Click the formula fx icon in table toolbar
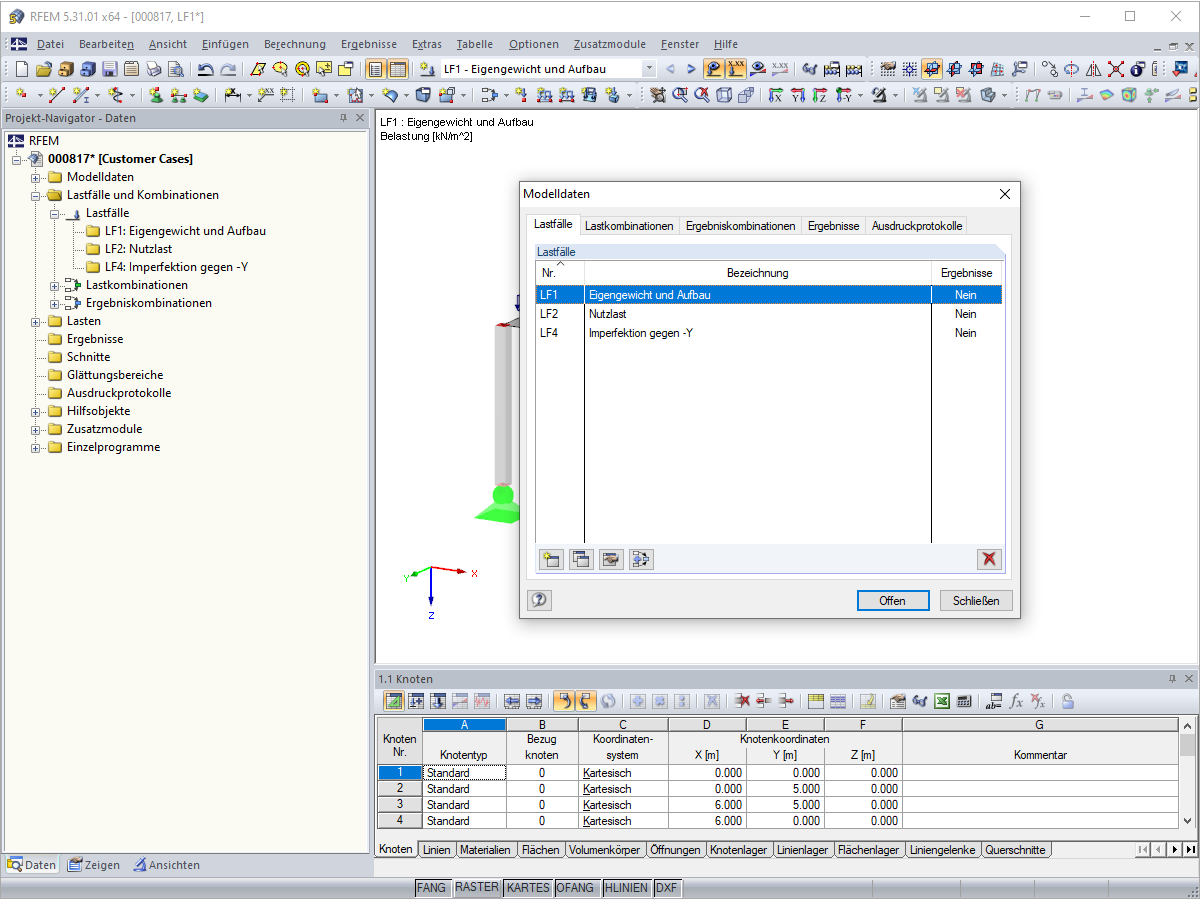 click(1016, 701)
